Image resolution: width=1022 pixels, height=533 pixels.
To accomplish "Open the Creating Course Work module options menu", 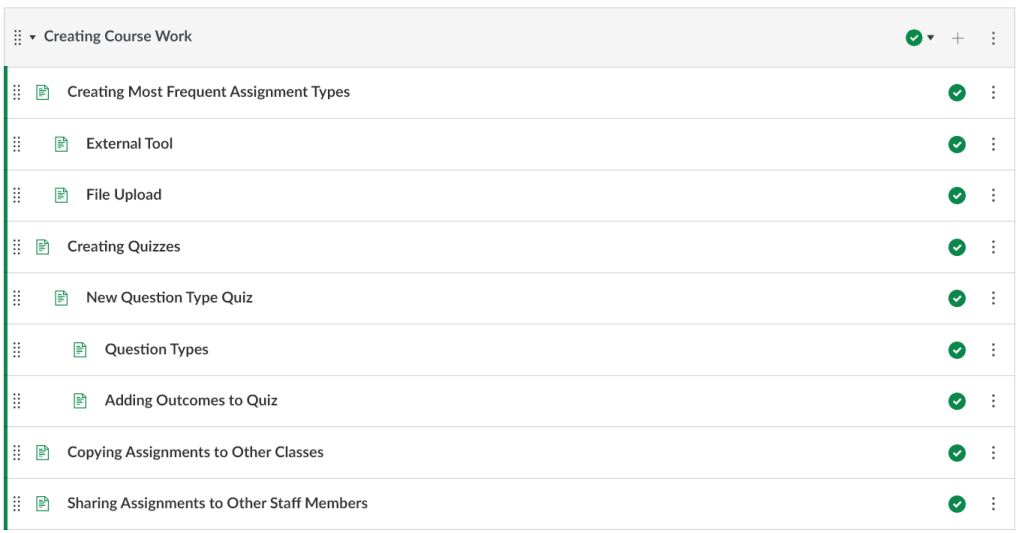I will click(993, 38).
